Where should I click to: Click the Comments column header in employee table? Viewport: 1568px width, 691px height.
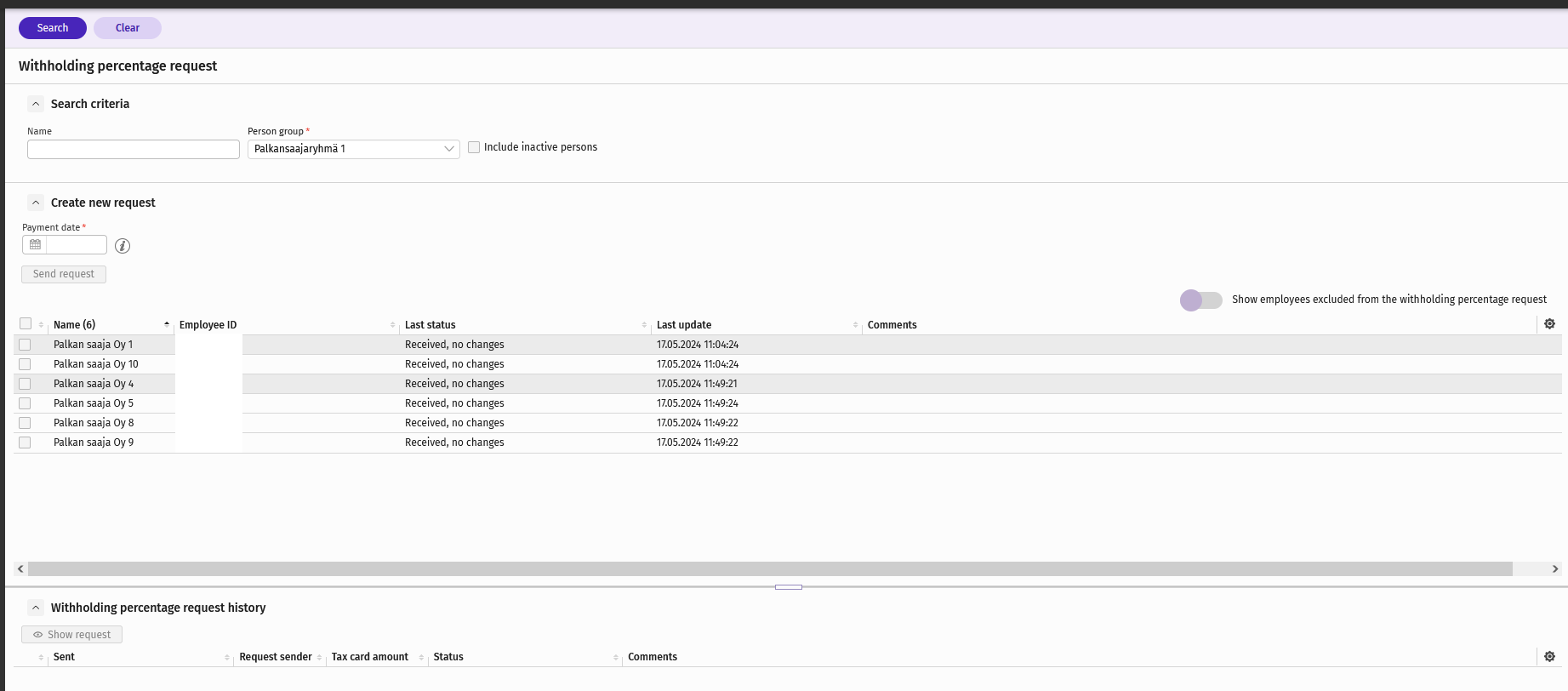[892, 325]
